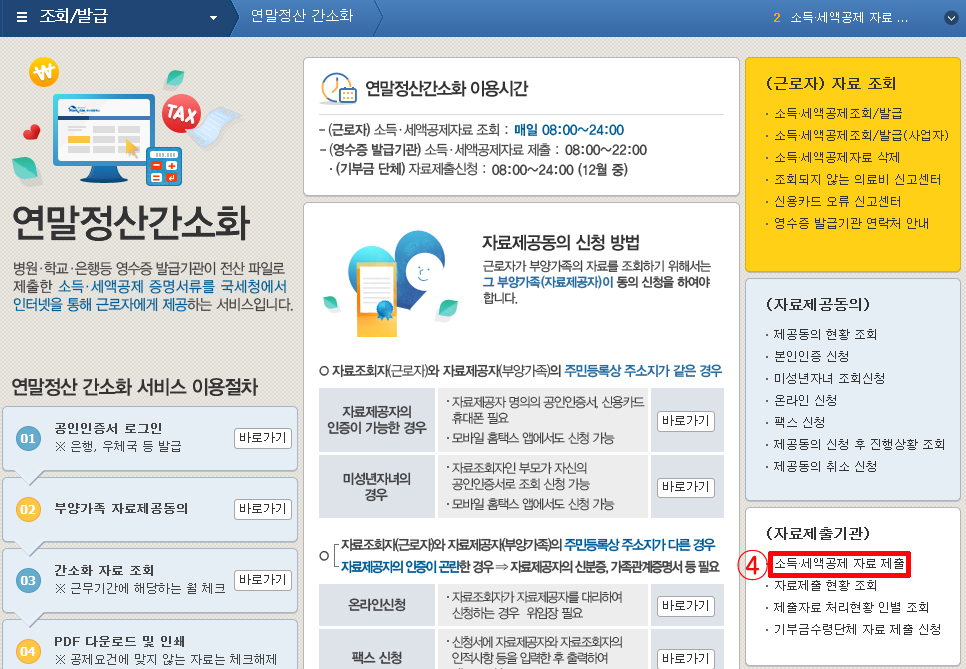Screen dimensions: 966x669
Task: Open 소득·세액공제조회/발급 link
Action: click(838, 113)
